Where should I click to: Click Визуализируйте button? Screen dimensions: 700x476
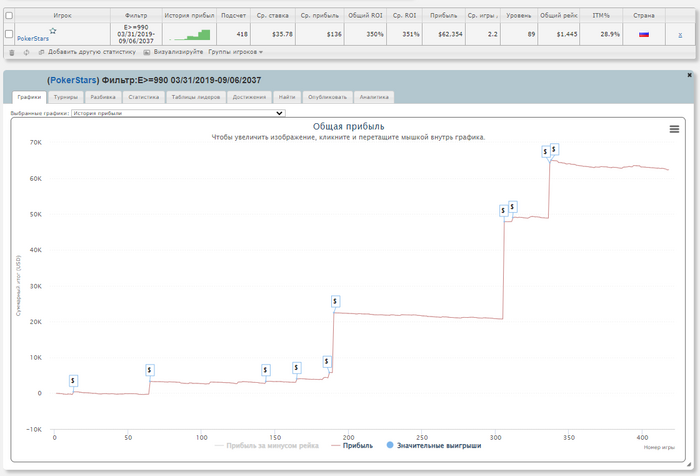179,52
